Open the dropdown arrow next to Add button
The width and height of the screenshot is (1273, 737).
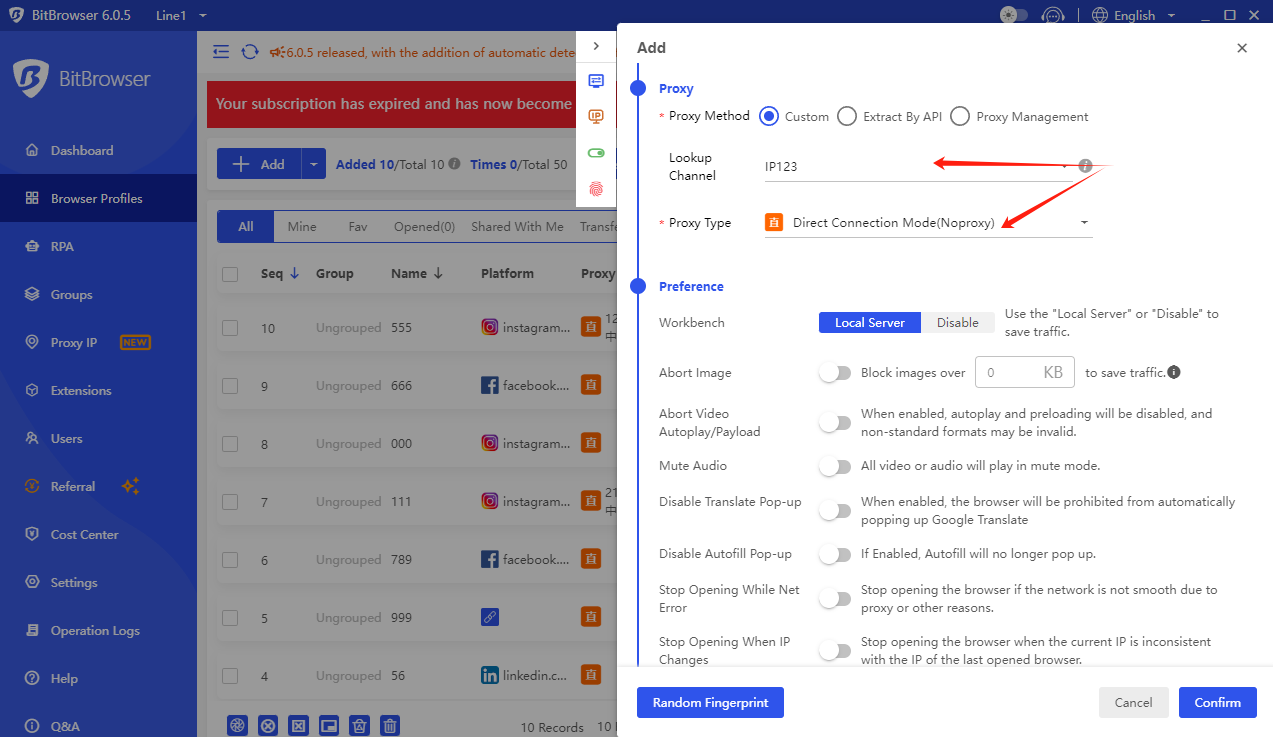[313, 164]
